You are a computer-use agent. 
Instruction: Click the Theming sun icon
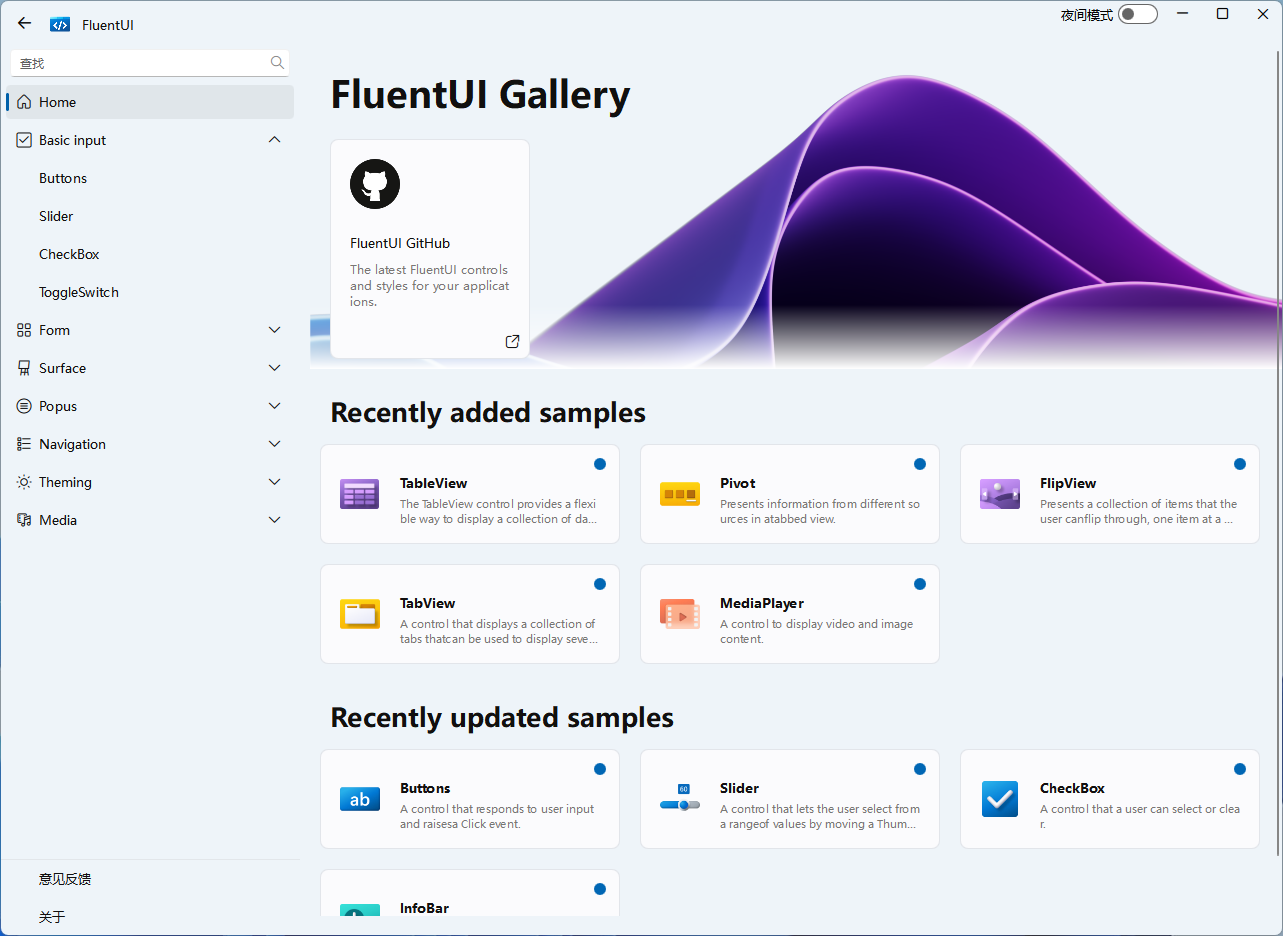(x=24, y=482)
